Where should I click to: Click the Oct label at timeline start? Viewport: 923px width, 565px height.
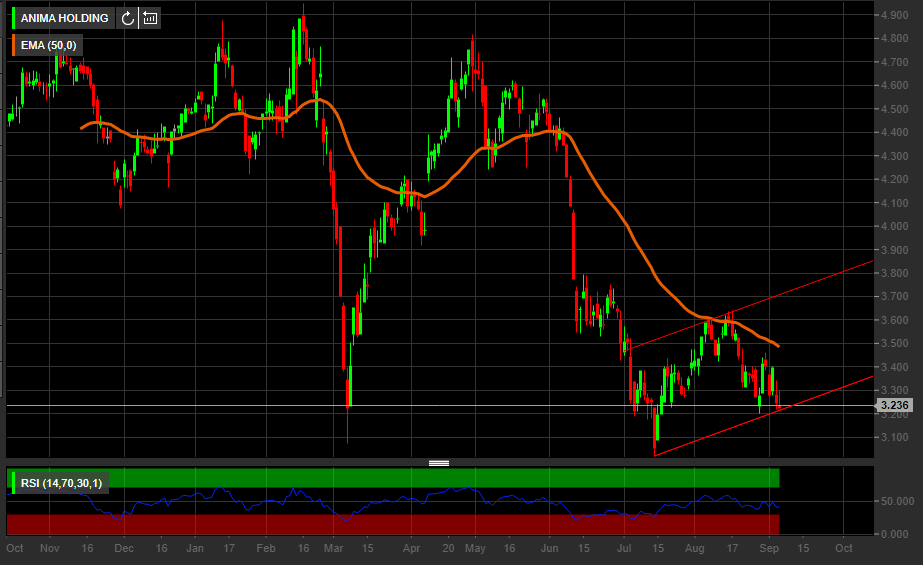click(x=15, y=548)
